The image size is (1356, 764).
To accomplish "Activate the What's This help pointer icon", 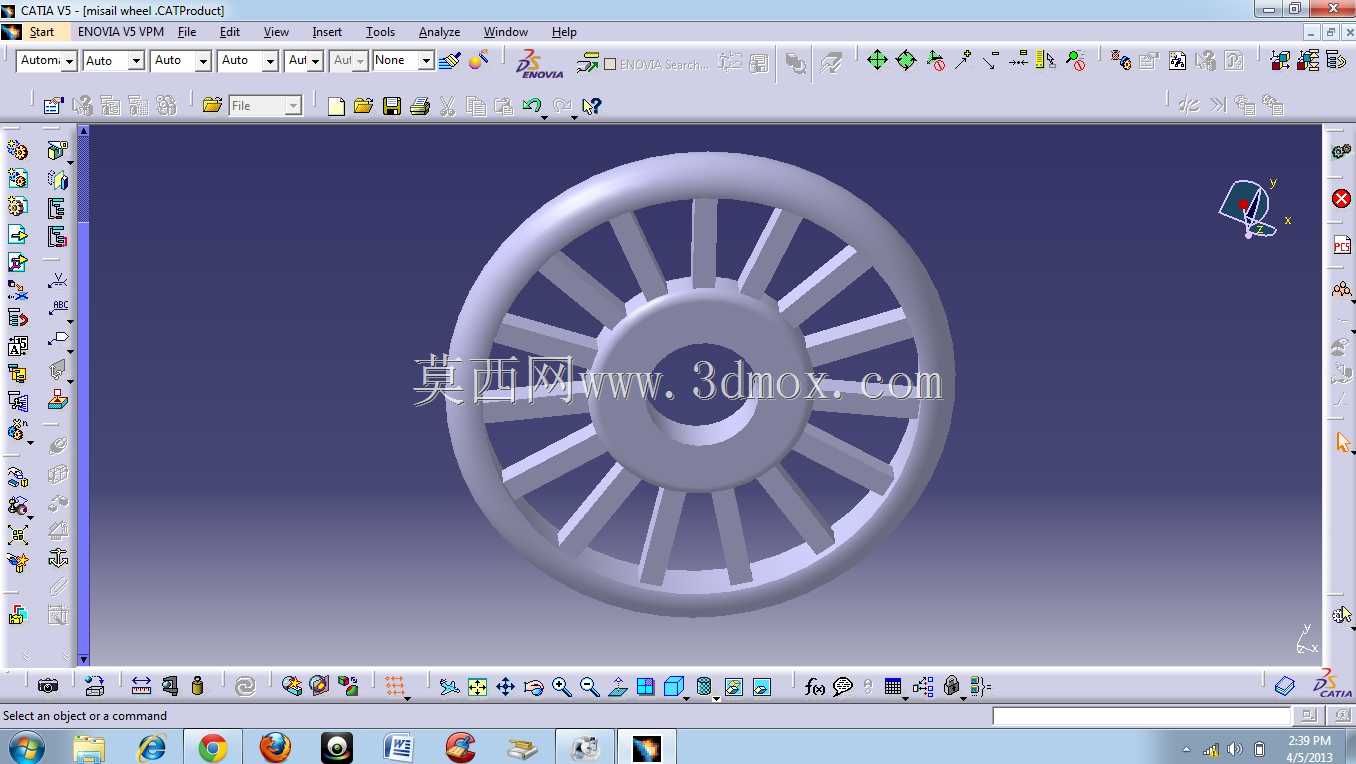I will 591,106.
